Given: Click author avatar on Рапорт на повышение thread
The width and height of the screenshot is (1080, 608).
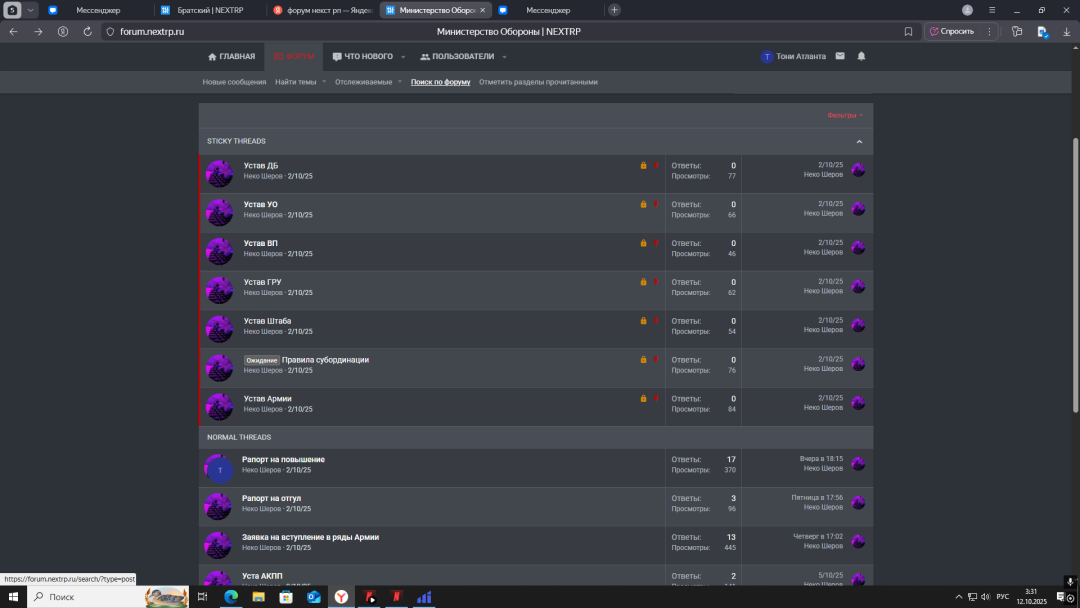Looking at the screenshot, I should [219, 469].
